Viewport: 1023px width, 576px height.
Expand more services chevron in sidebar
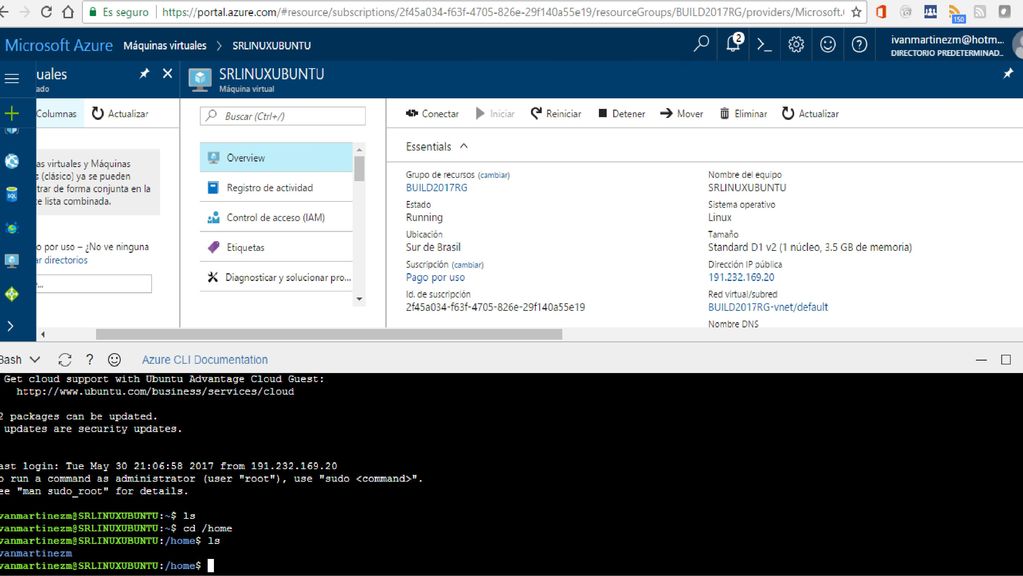coord(10,326)
